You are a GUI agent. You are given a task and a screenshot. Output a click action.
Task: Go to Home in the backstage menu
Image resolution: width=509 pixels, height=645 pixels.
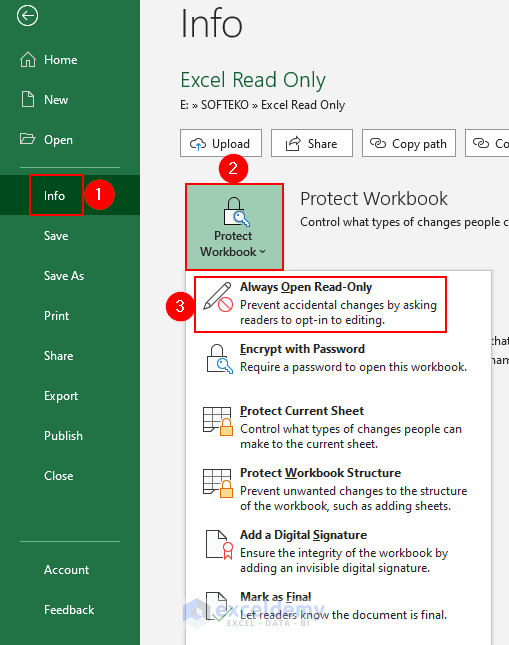70,60
